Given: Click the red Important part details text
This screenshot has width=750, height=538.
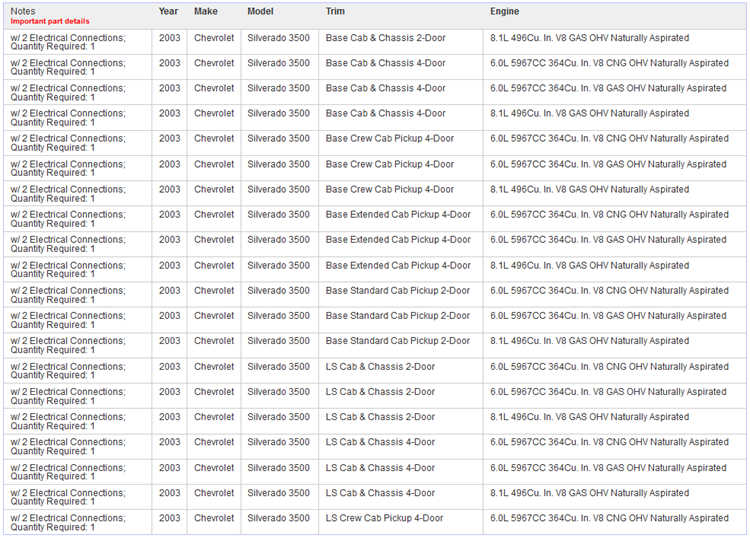Looking at the screenshot, I should [x=50, y=21].
